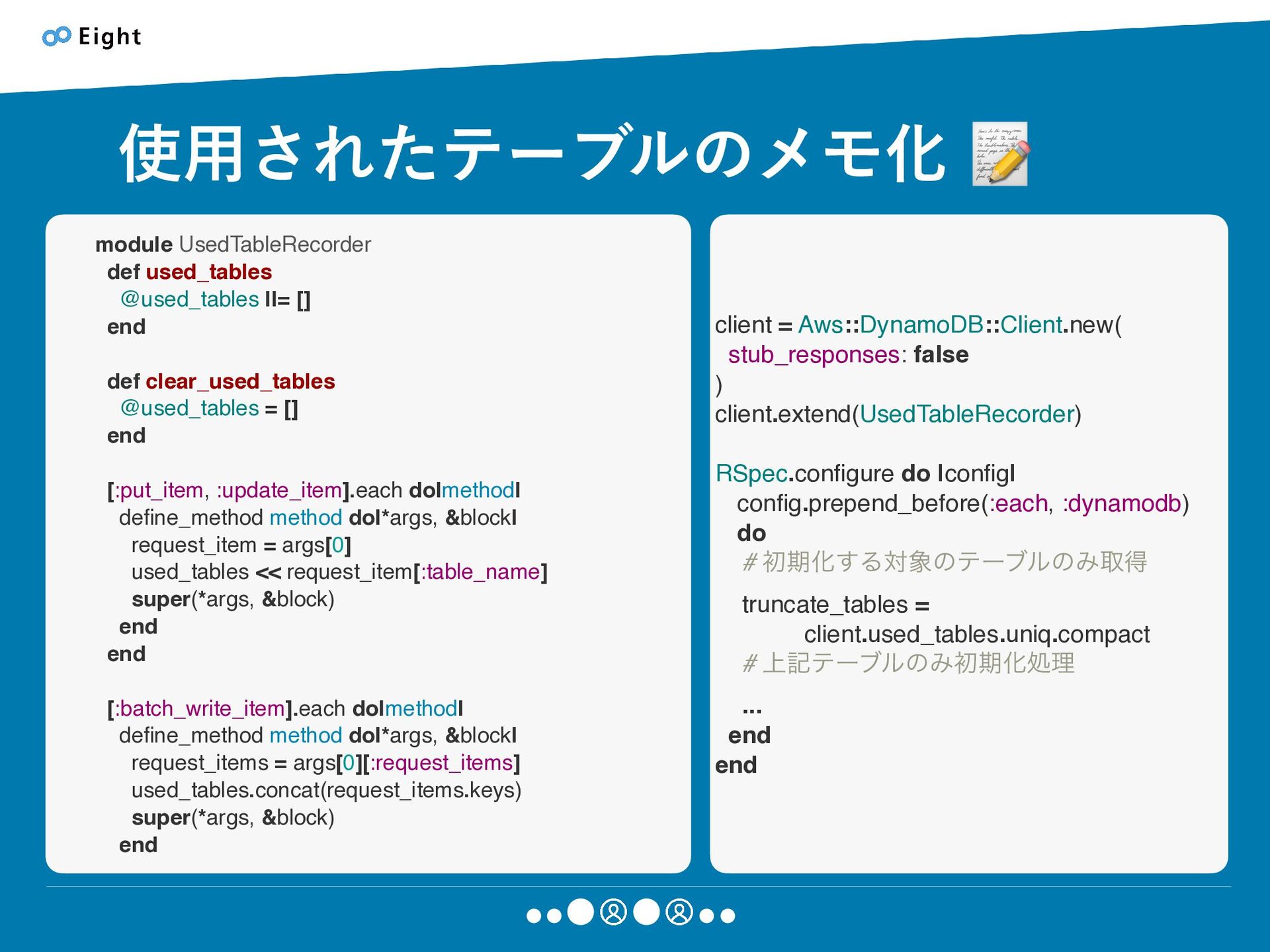Image resolution: width=1270 pixels, height=952 pixels.
Task: Click the rightmost small footer dot
Action: click(x=728, y=916)
